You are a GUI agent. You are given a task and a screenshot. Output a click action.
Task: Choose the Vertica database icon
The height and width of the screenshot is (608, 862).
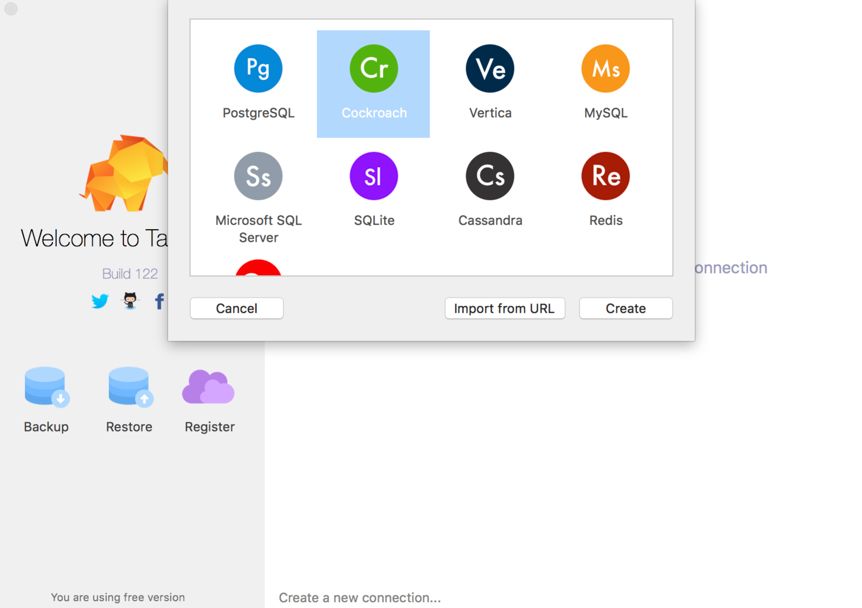coord(490,68)
